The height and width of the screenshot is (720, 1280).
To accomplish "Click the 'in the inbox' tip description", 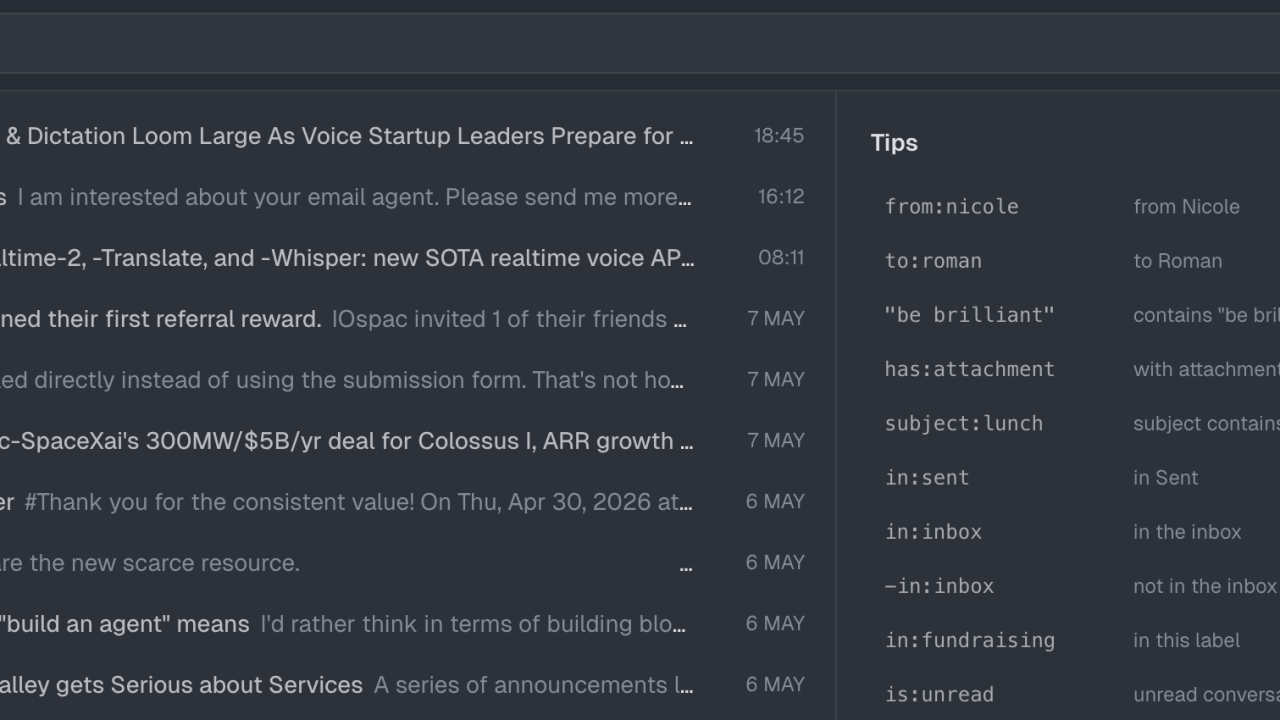I will [x=1187, y=532].
